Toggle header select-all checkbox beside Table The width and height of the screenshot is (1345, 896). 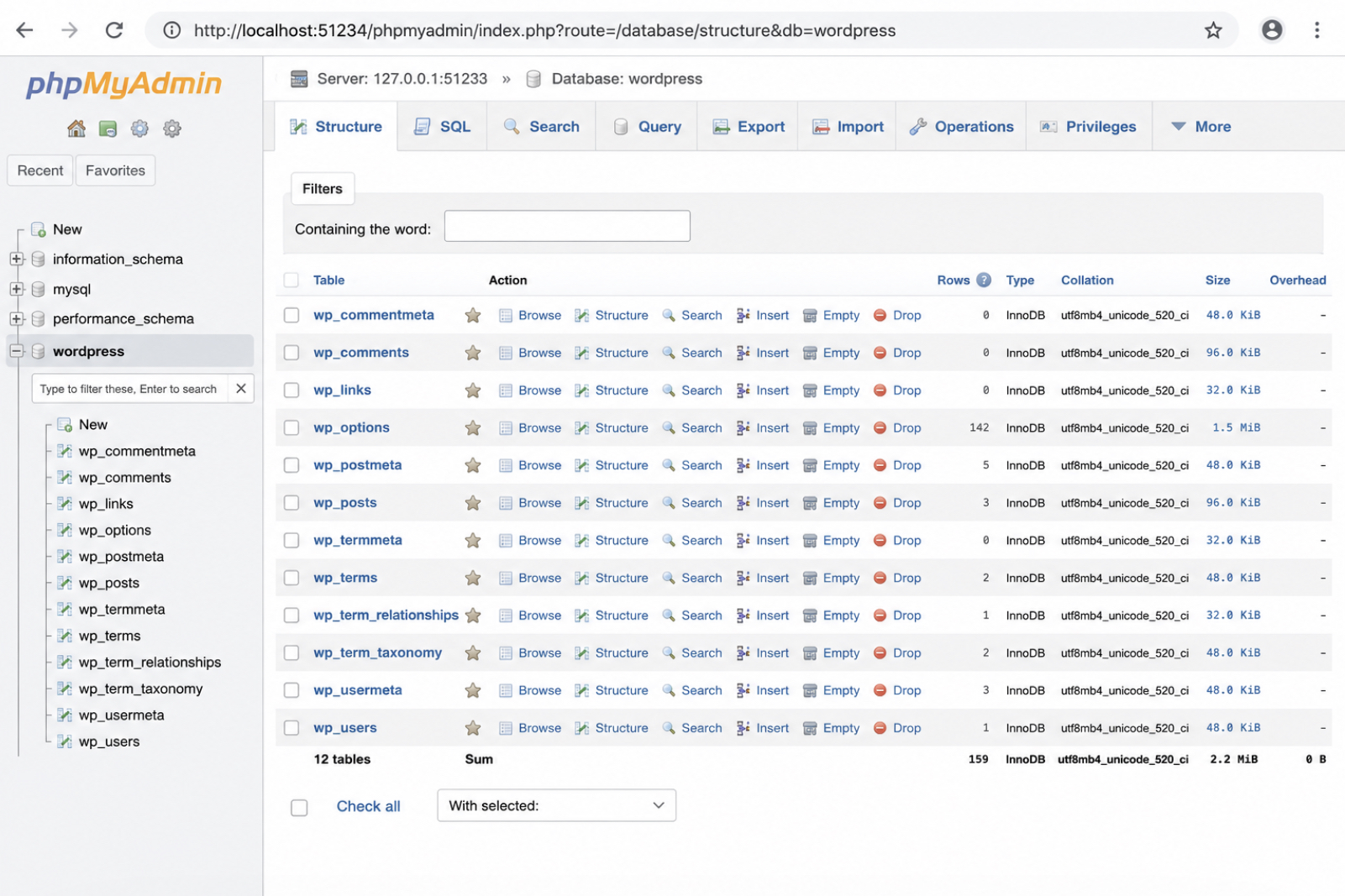tap(292, 280)
